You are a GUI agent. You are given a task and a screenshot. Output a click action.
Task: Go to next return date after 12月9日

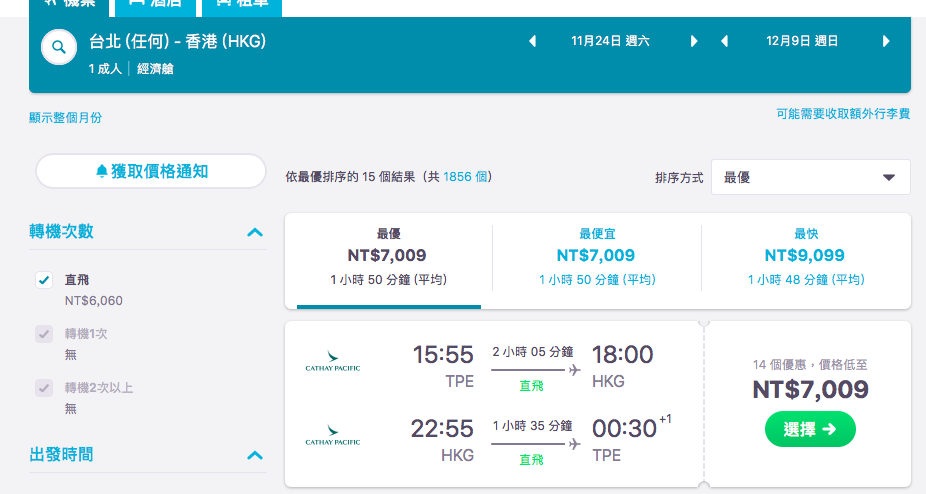point(886,41)
